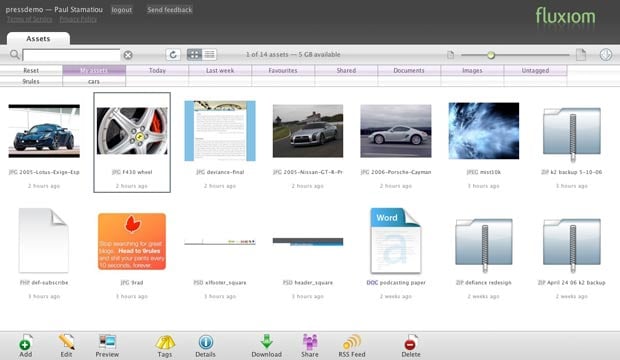The image size is (620, 360).
Task: Select the 9rules tag filter
Action: click(x=31, y=81)
